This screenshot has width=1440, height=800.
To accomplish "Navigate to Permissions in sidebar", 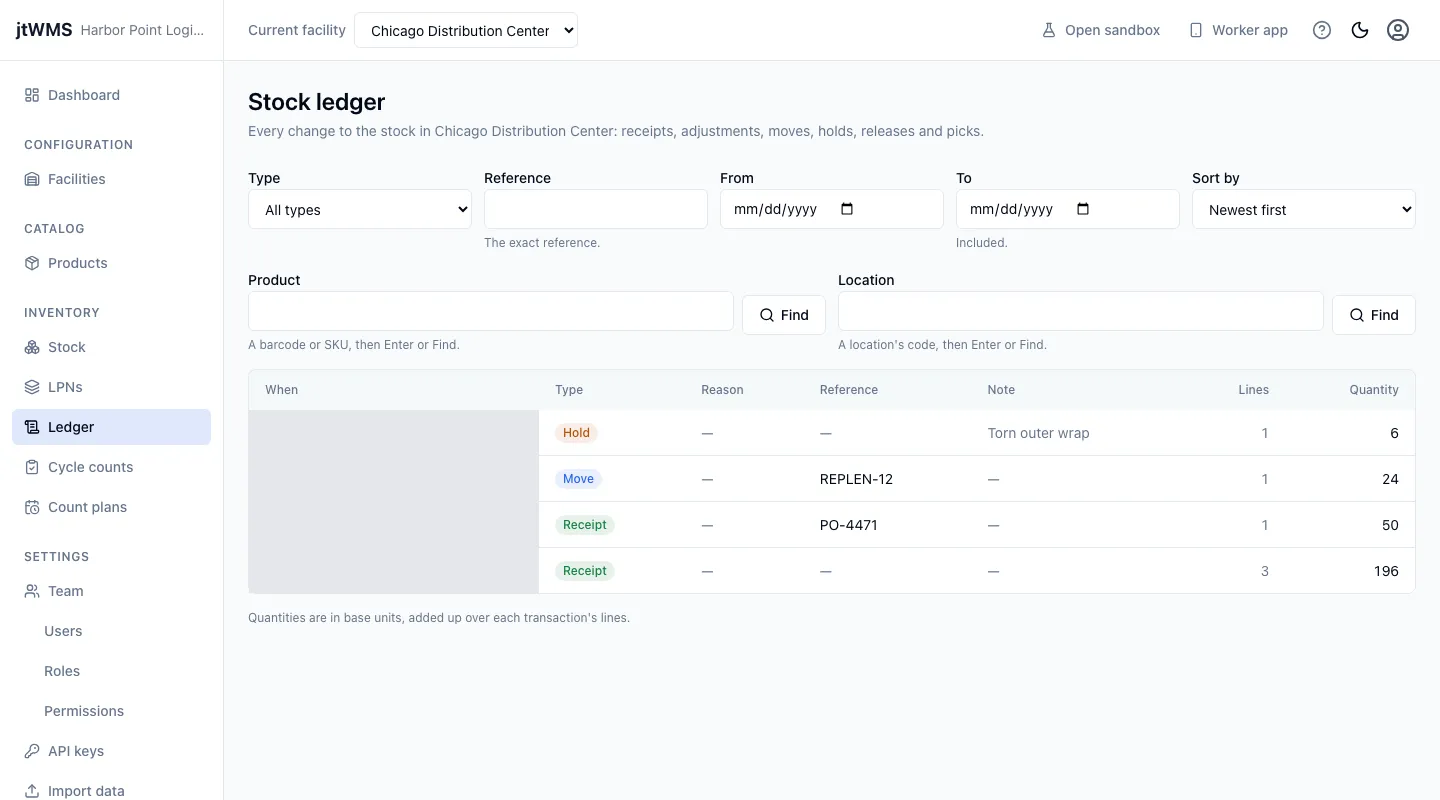I will click(x=84, y=711).
